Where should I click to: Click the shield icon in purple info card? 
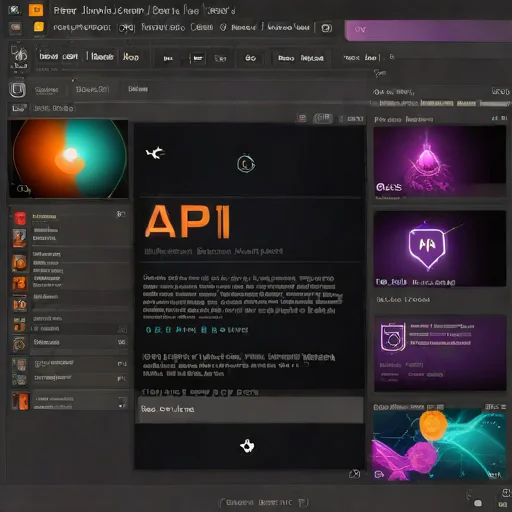393,337
